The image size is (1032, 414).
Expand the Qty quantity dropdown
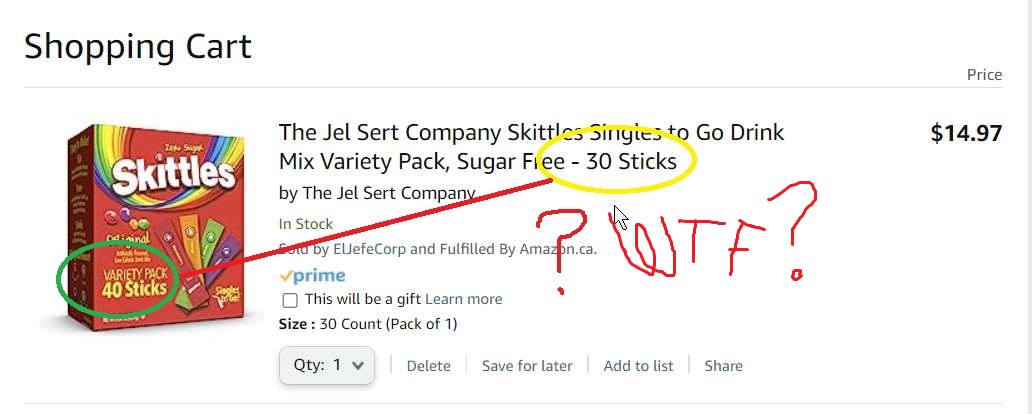pos(327,365)
